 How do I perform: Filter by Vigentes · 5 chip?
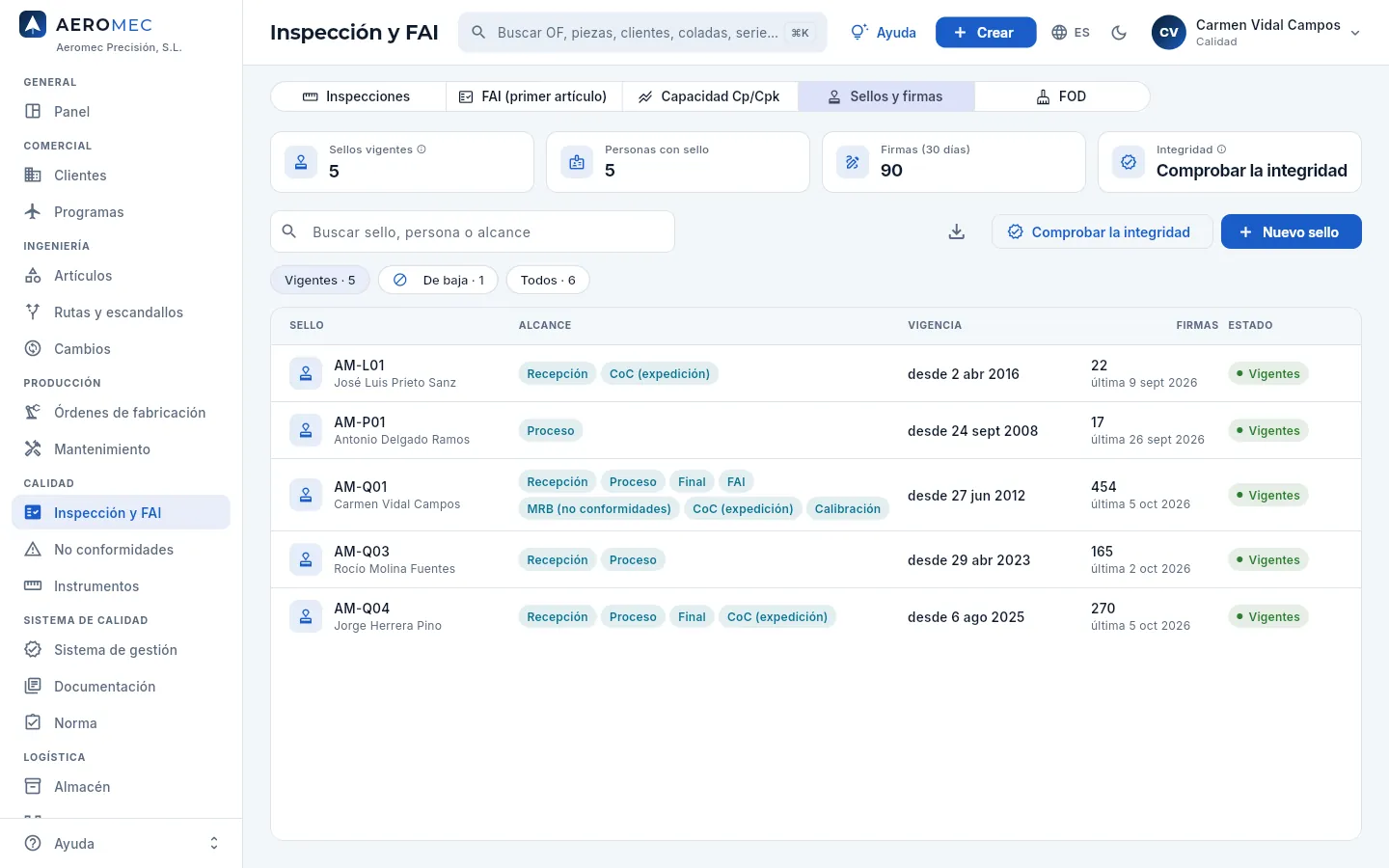(x=320, y=281)
